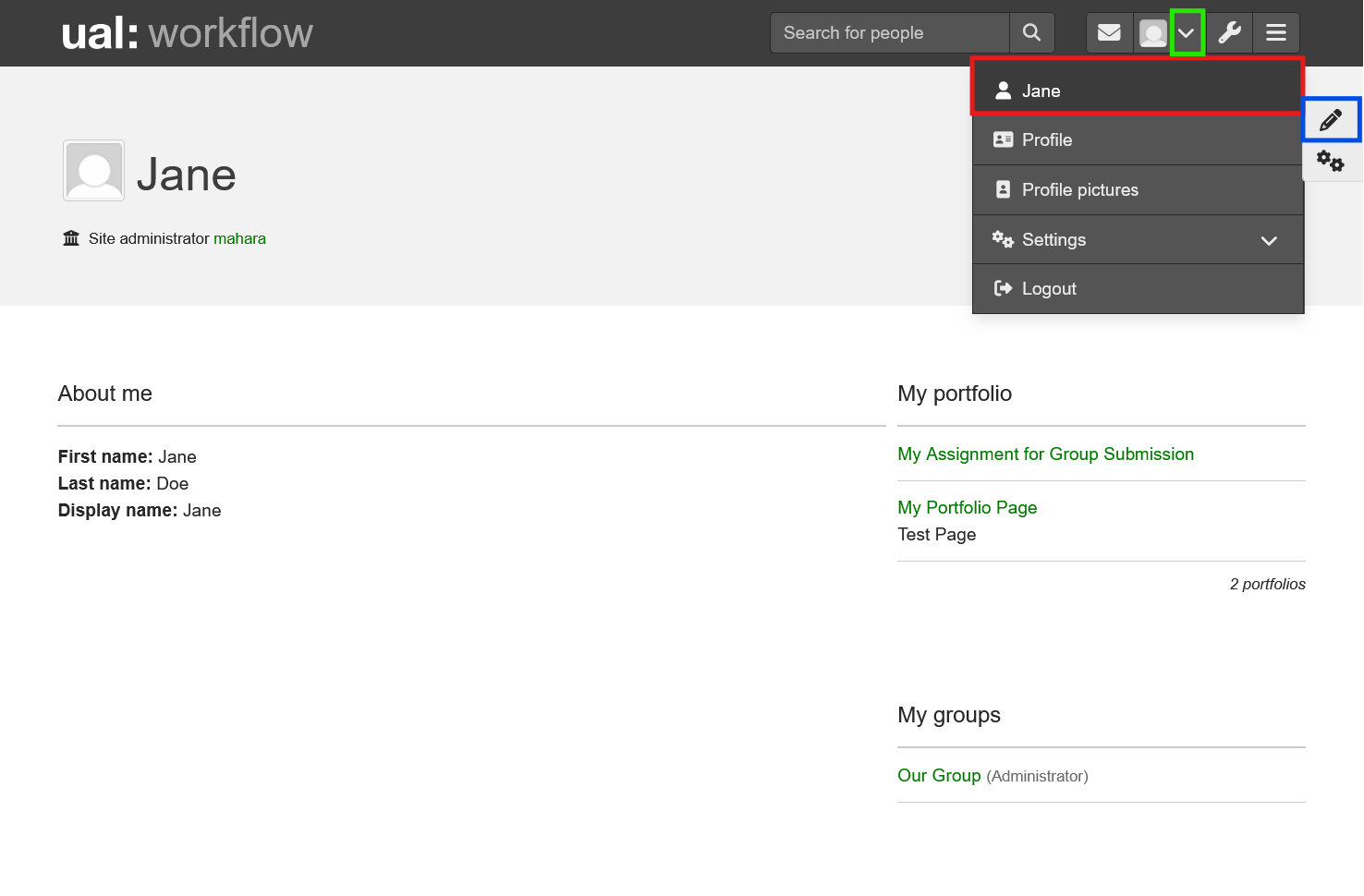Open the gears configuration icon
Screen dimensions: 1364x896
pyautogui.click(x=1331, y=160)
